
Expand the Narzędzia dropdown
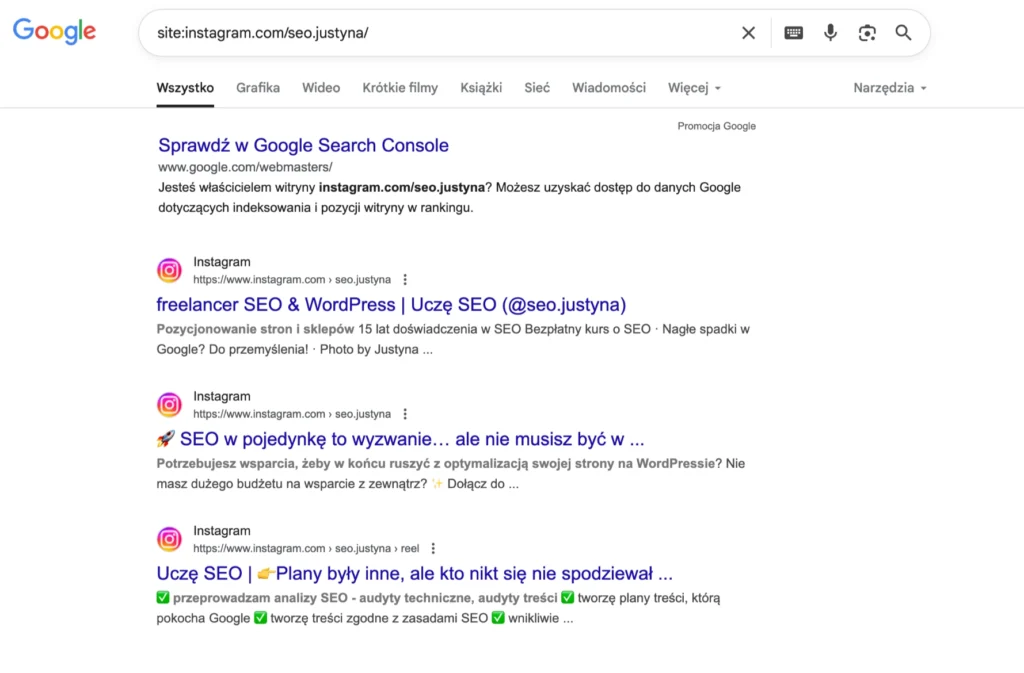(889, 88)
